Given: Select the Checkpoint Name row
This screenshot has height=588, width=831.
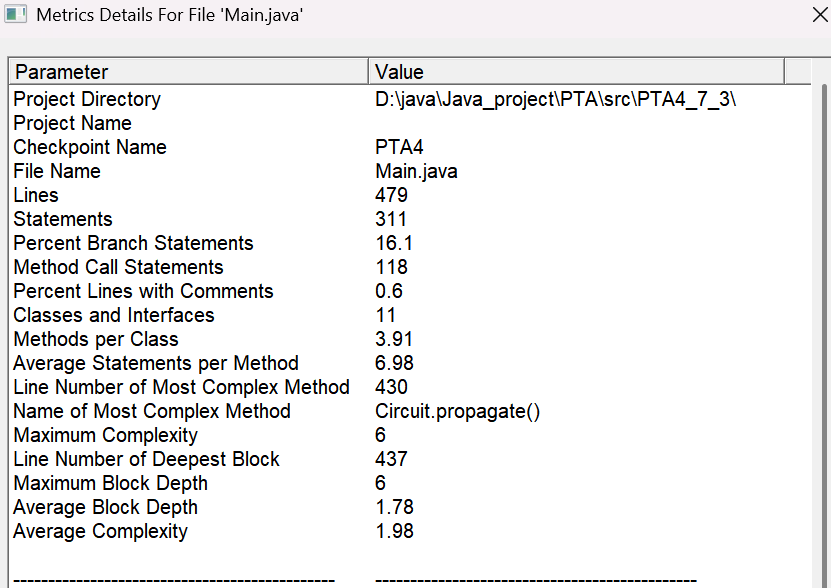Looking at the screenshot, I should click(410, 147).
